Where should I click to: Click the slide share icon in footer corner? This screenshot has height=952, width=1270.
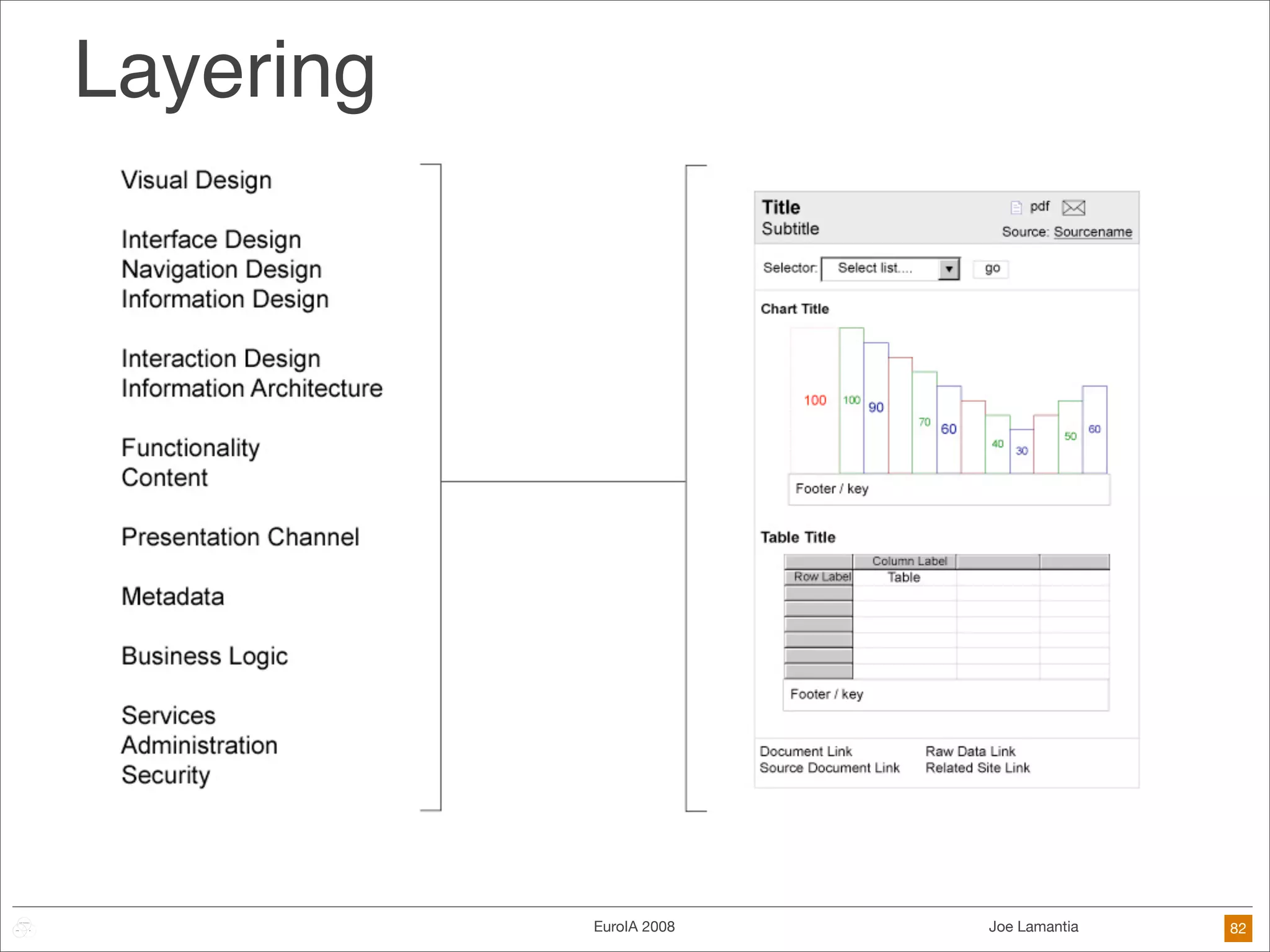[24, 928]
